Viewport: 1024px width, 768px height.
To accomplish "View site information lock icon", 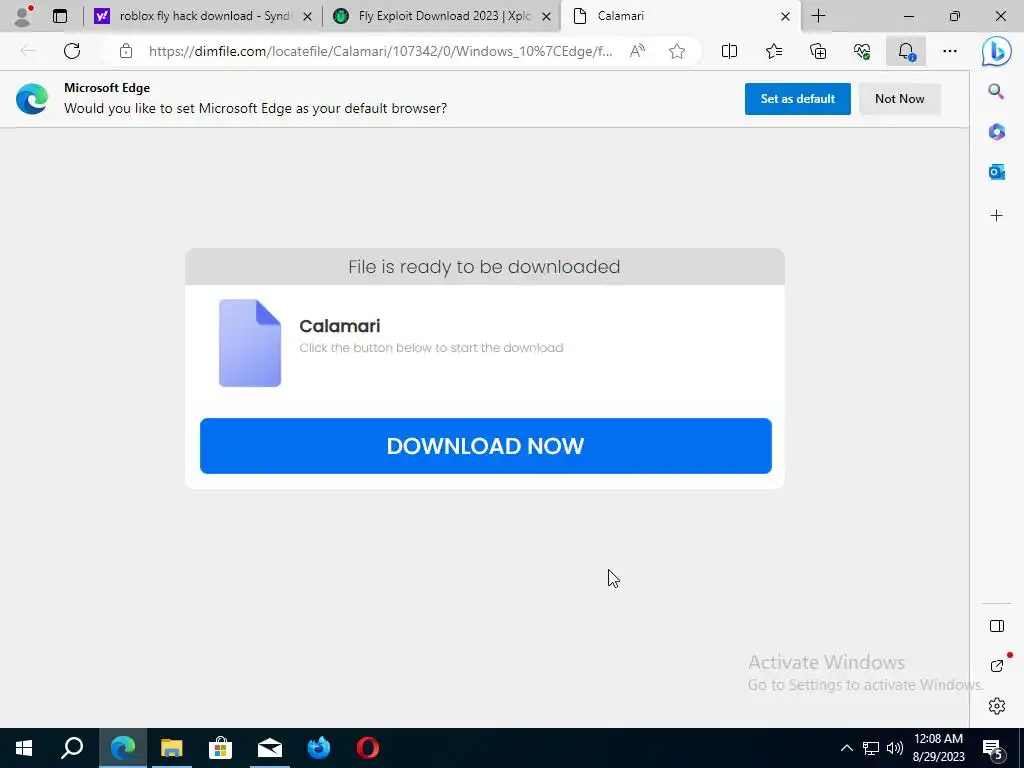I will coord(126,51).
